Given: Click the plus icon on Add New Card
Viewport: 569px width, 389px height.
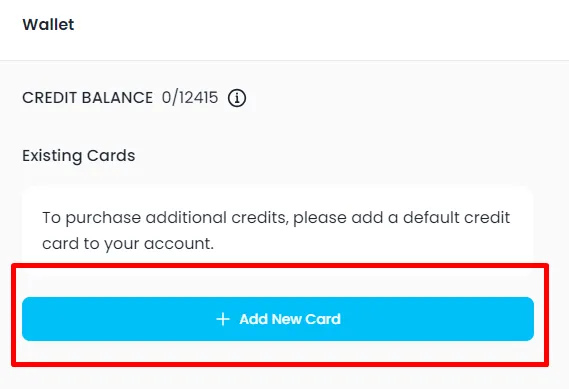Looking at the screenshot, I should tap(223, 319).
